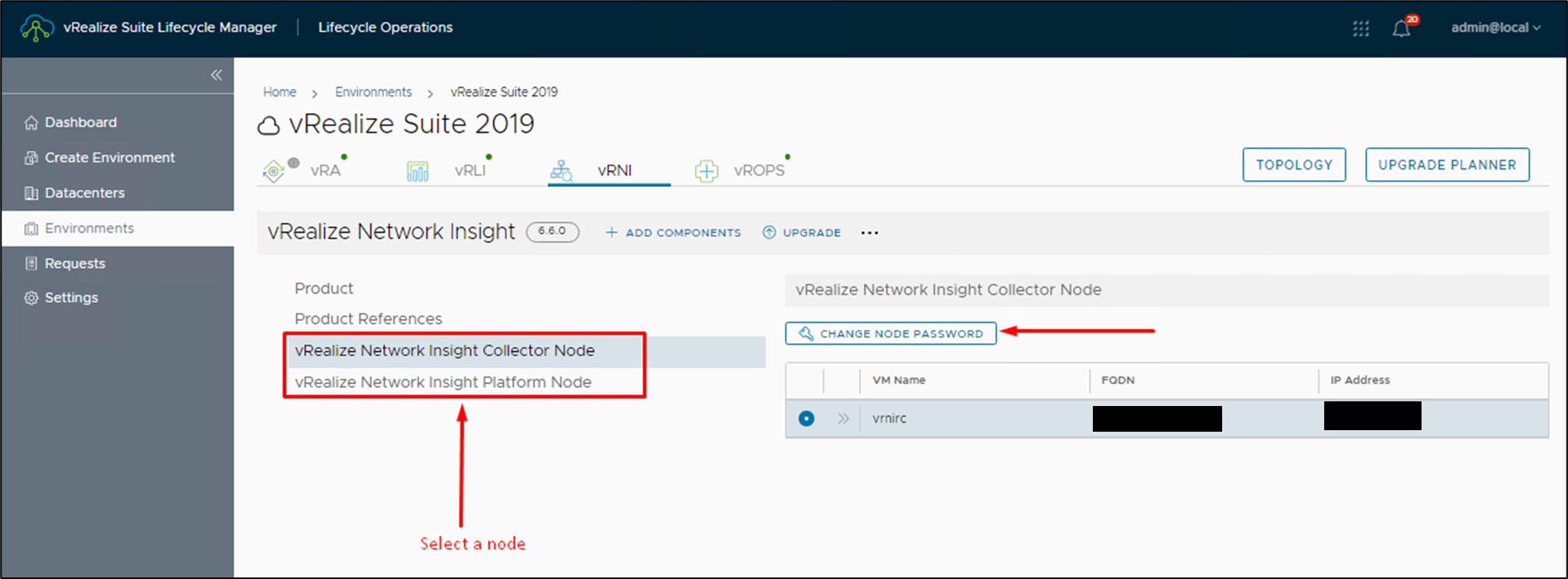The height and width of the screenshot is (579, 1568).
Task: Switch to the vROPS tab
Action: coord(759,171)
